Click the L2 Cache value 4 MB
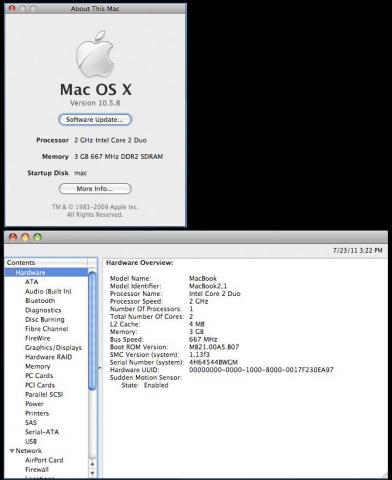 pyautogui.click(x=197, y=324)
